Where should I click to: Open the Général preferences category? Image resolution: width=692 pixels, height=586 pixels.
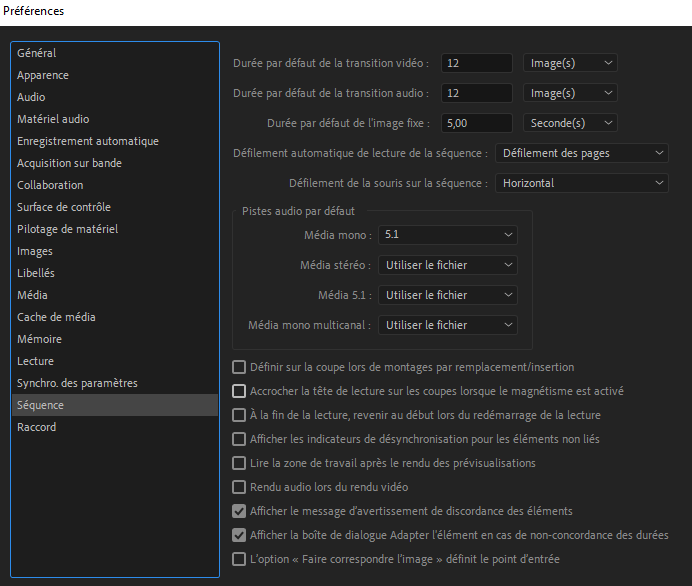point(115,53)
